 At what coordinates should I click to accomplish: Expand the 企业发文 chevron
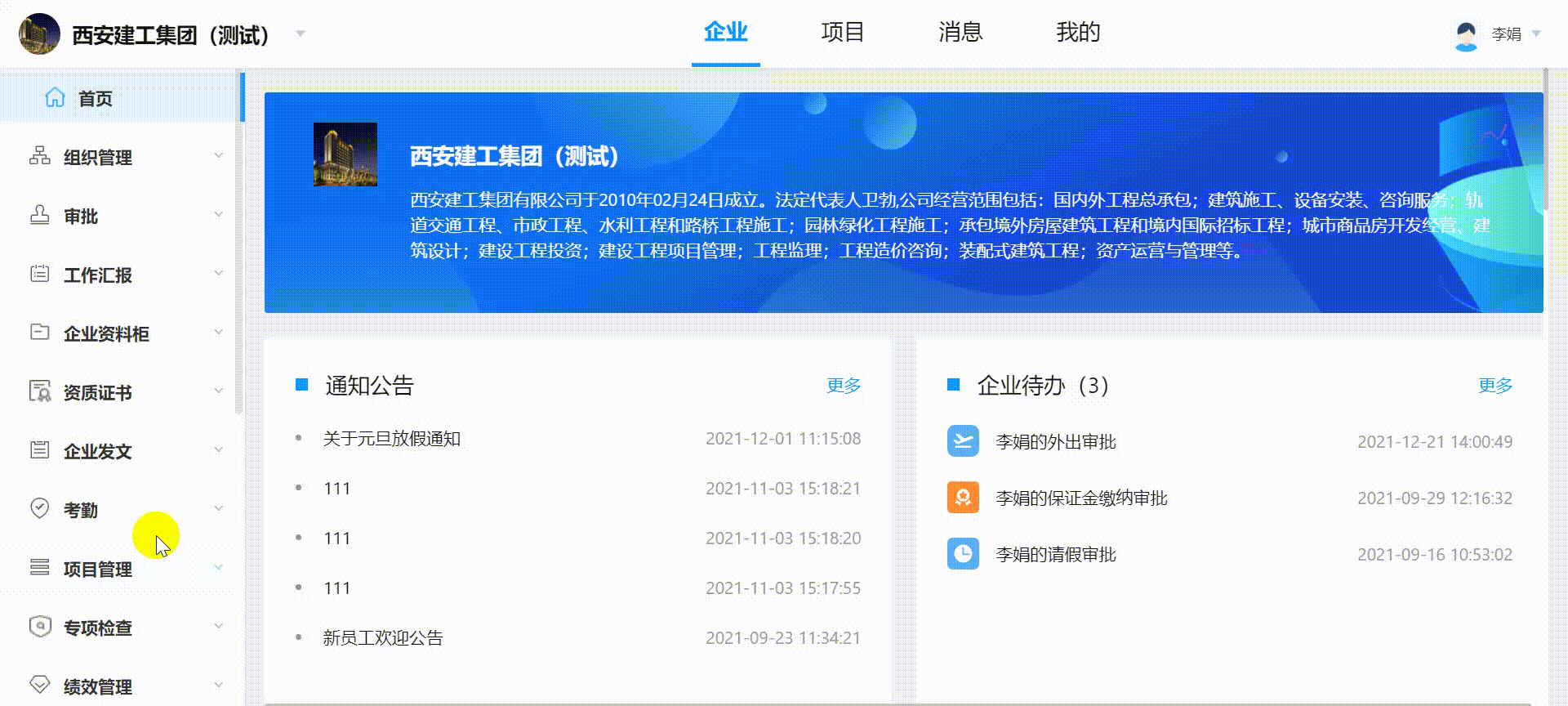point(218,449)
